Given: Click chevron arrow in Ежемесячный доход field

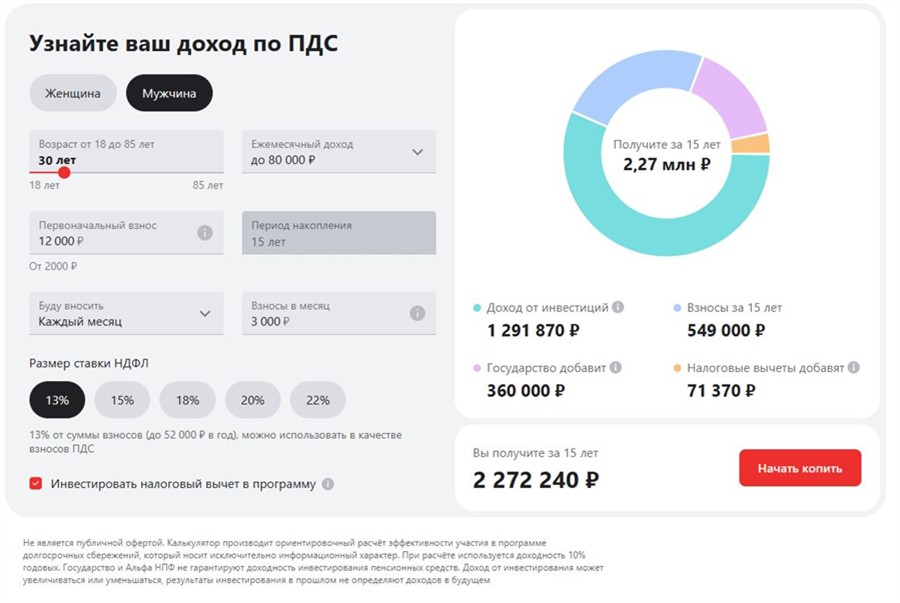Looking at the screenshot, I should coord(417,152).
